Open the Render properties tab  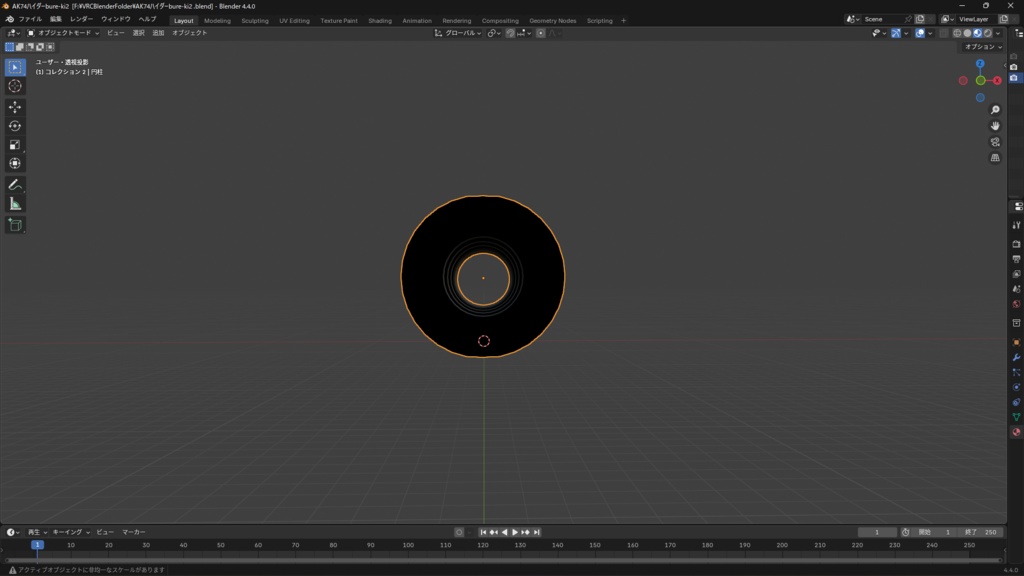[1016, 244]
